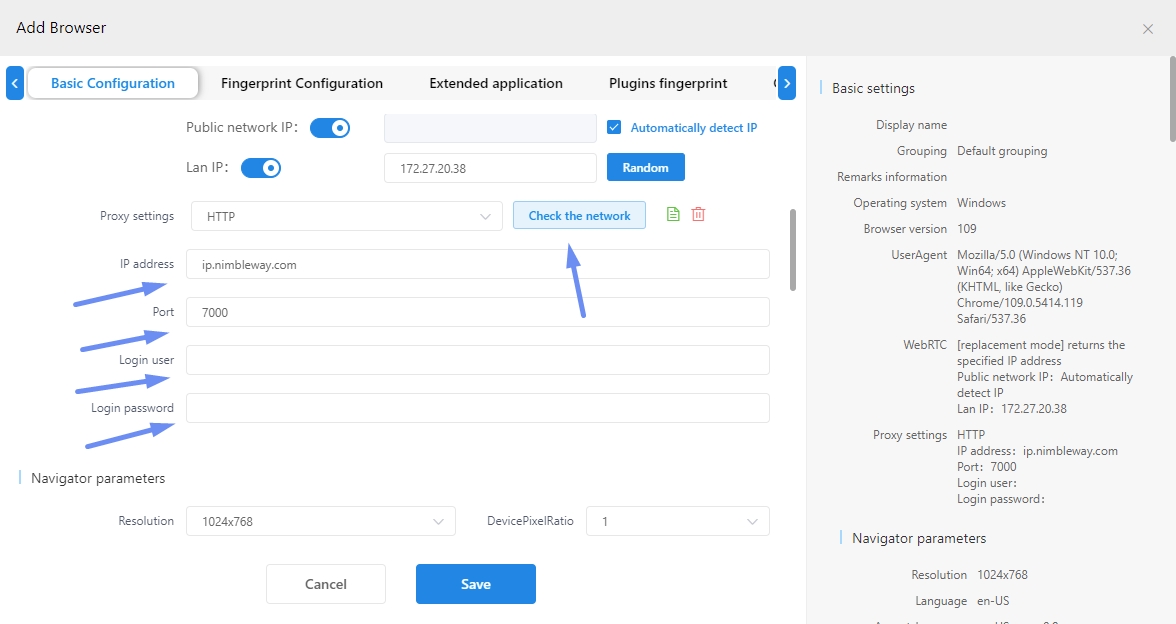This screenshot has height=624, width=1176.
Task: Toggle the Lan IP switch
Action: point(261,168)
